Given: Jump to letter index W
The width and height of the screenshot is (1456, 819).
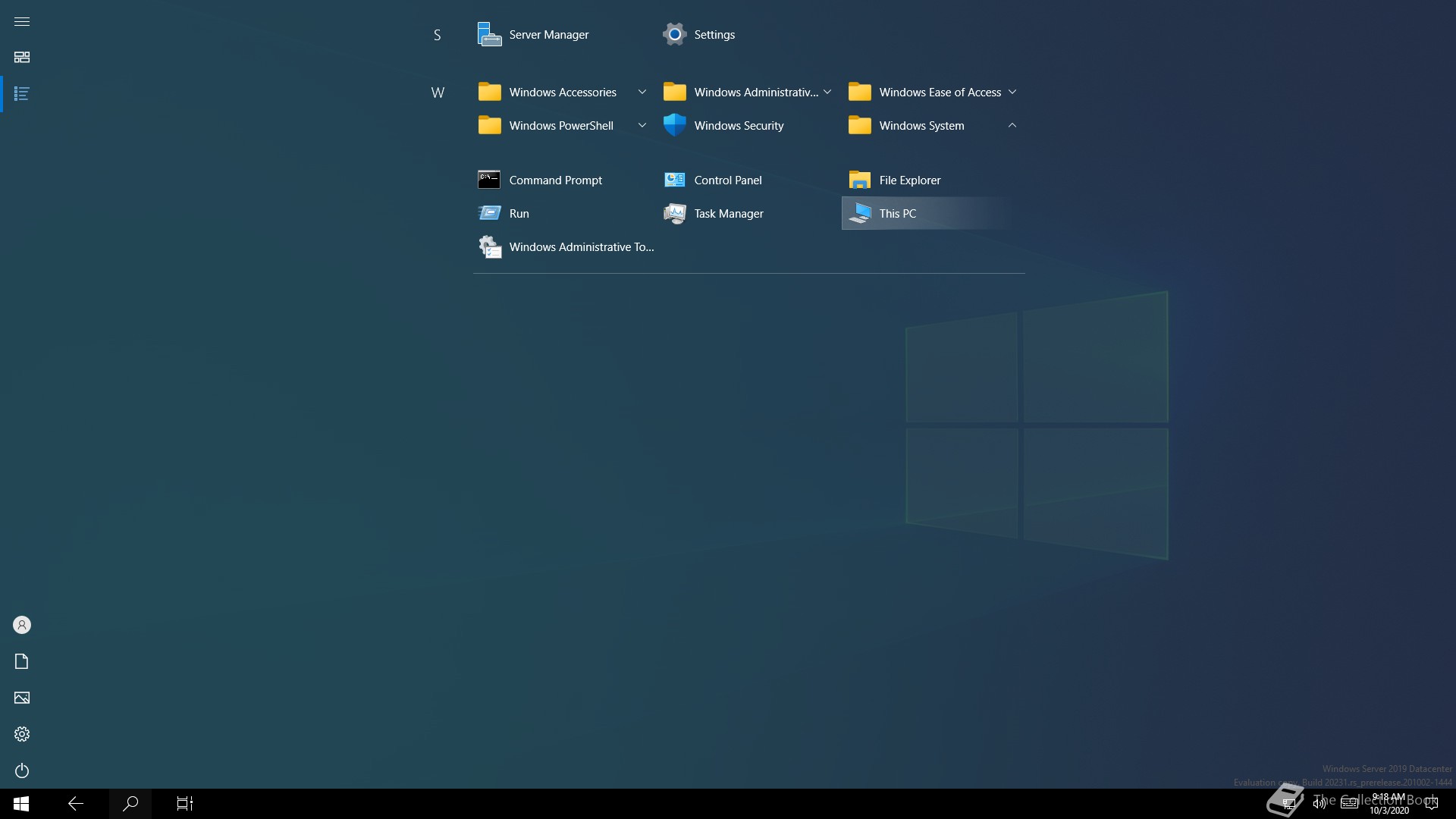Looking at the screenshot, I should (x=438, y=93).
